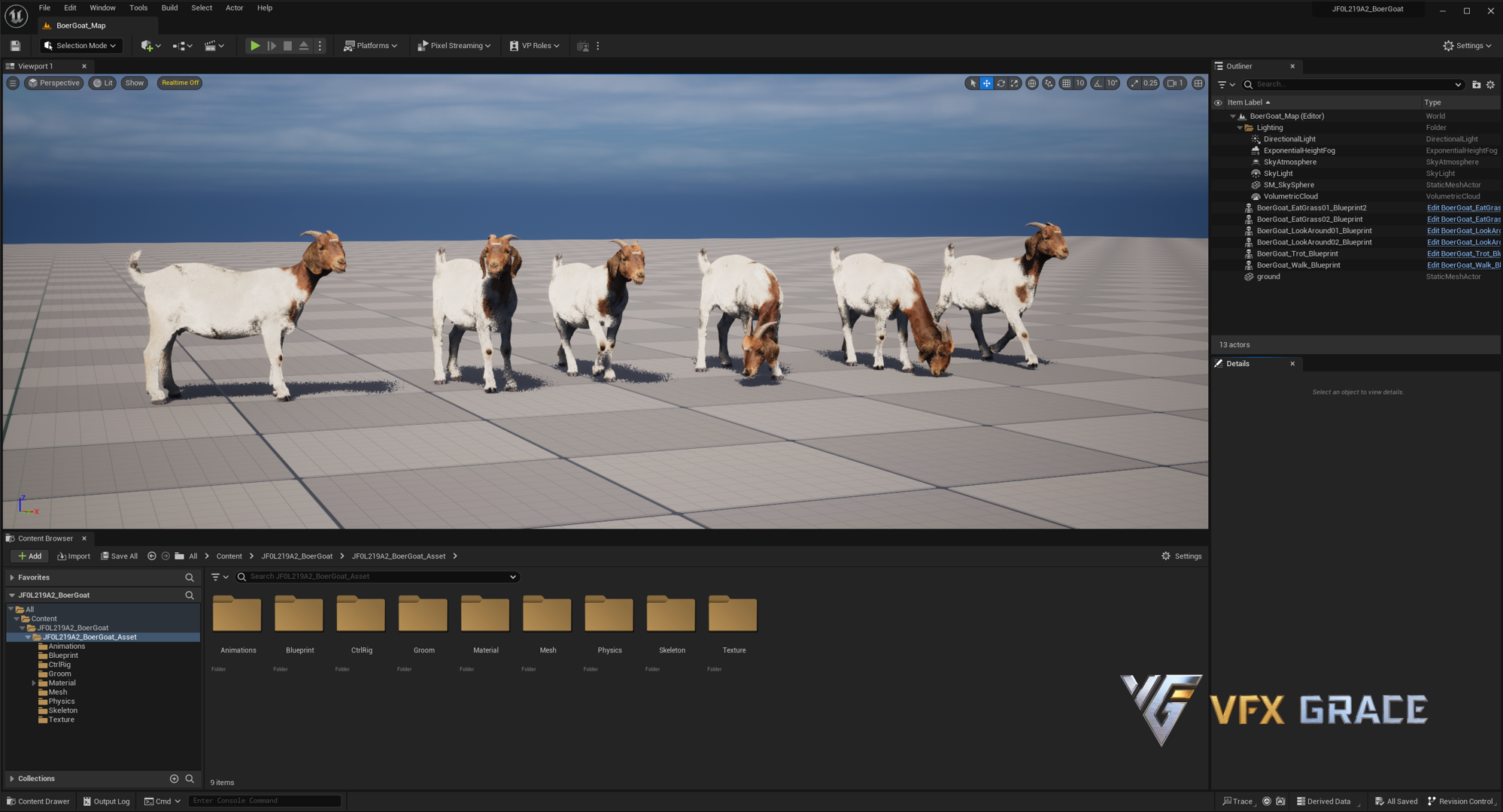This screenshot has width=1503, height=812.
Task: Open the viewport layout grid icon
Action: (x=1198, y=83)
